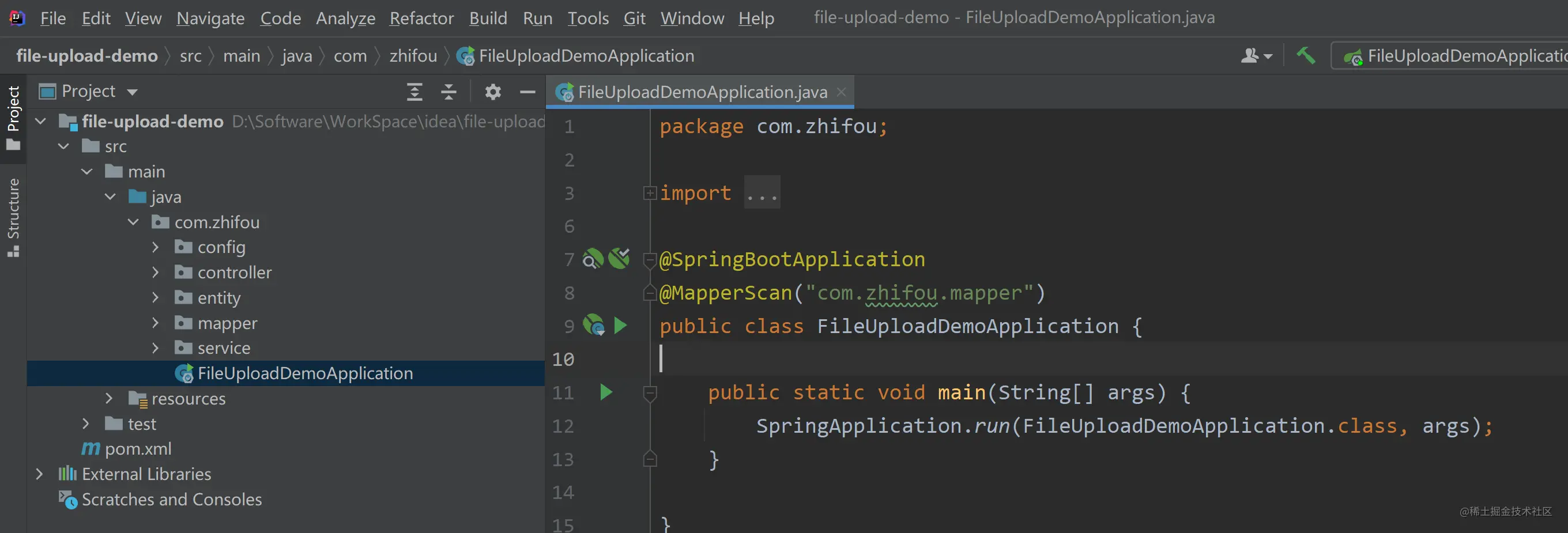
Task: Expand the entity package
Action: (155, 297)
